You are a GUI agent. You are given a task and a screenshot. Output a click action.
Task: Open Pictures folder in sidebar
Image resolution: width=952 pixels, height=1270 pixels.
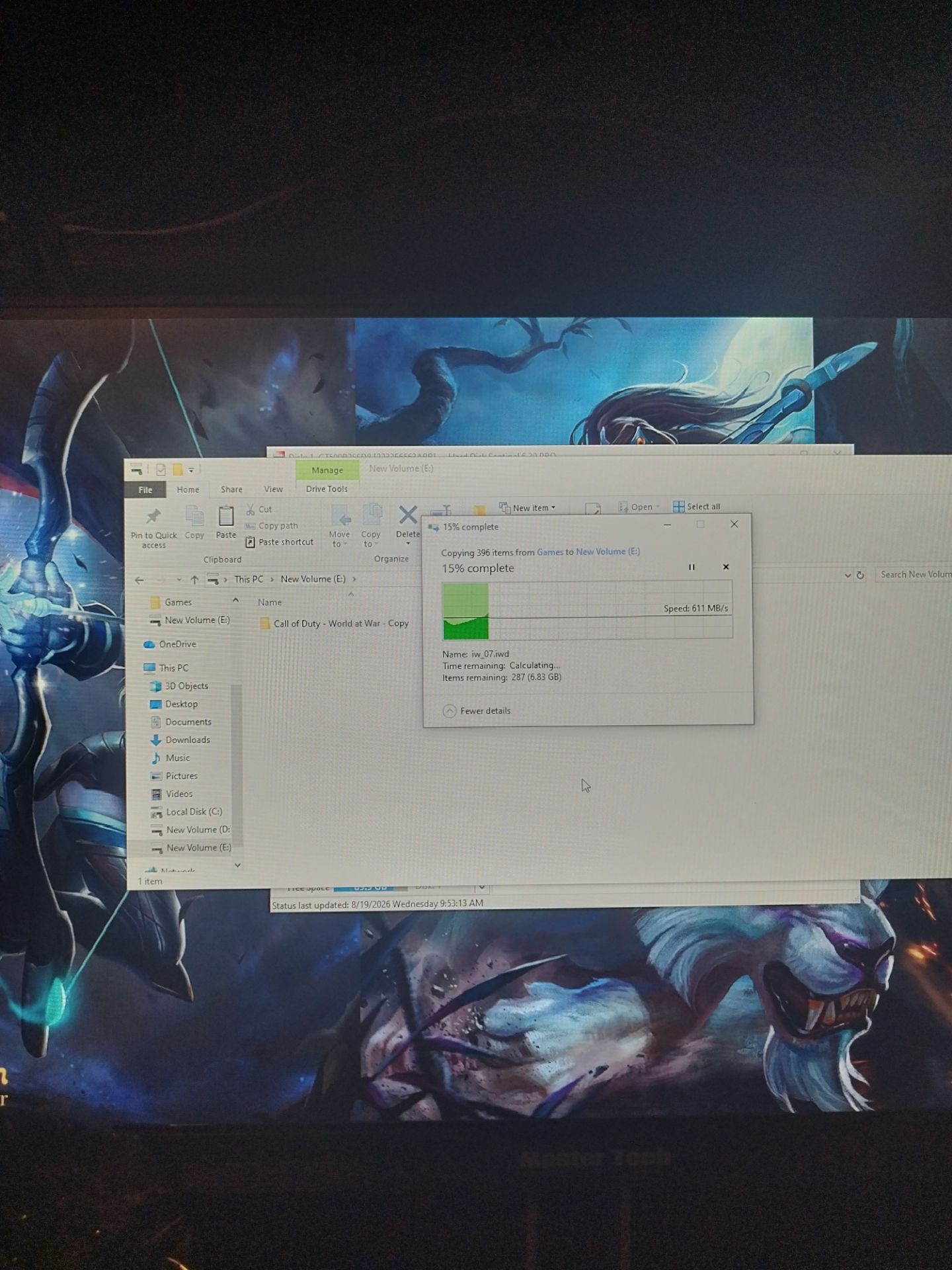175,776
